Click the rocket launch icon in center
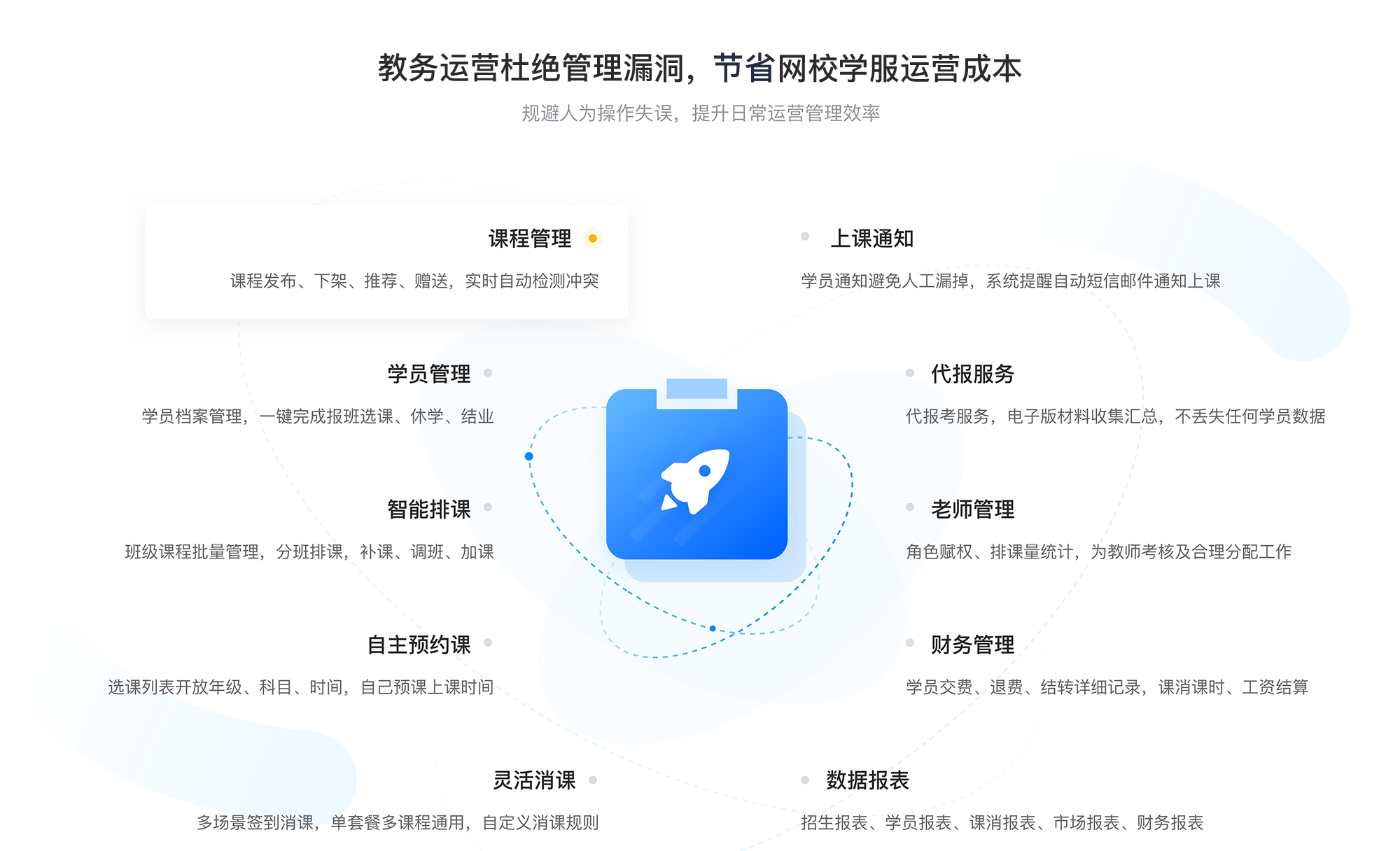1400x851 pixels. [x=700, y=480]
